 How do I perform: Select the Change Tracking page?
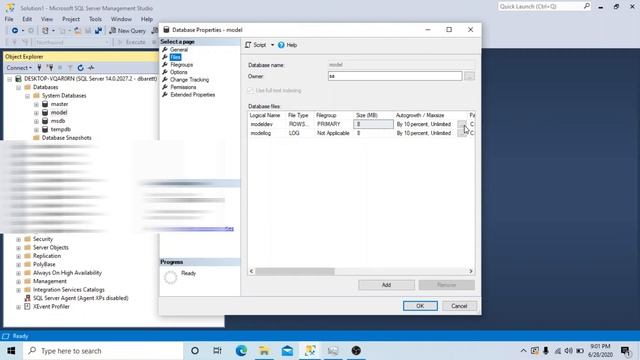click(x=189, y=80)
